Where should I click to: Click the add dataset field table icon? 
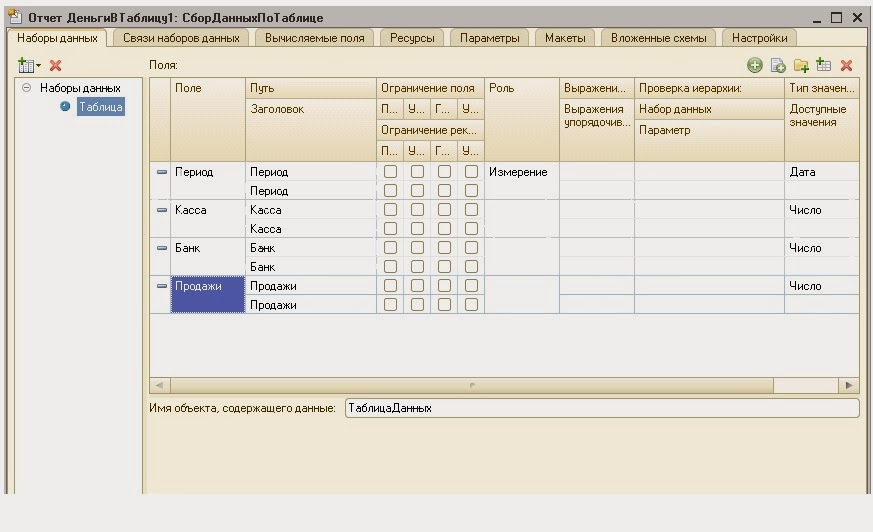pos(824,65)
